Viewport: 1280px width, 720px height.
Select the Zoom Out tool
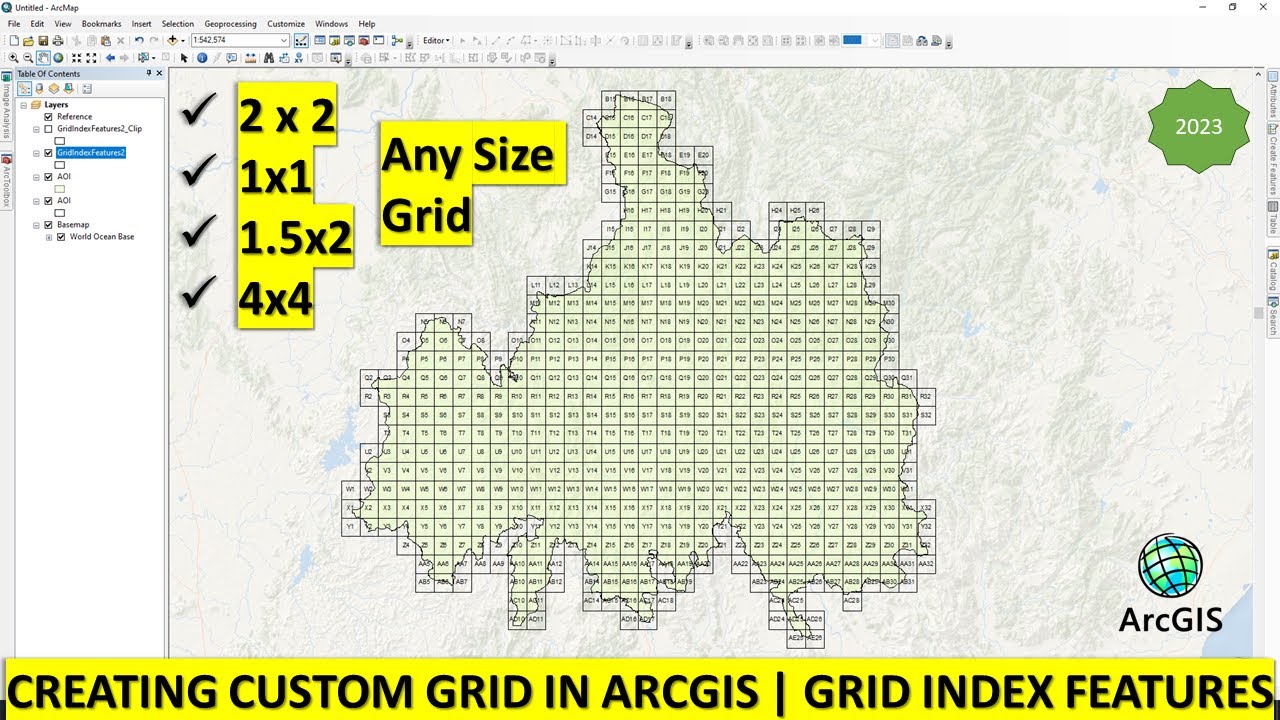pos(28,58)
